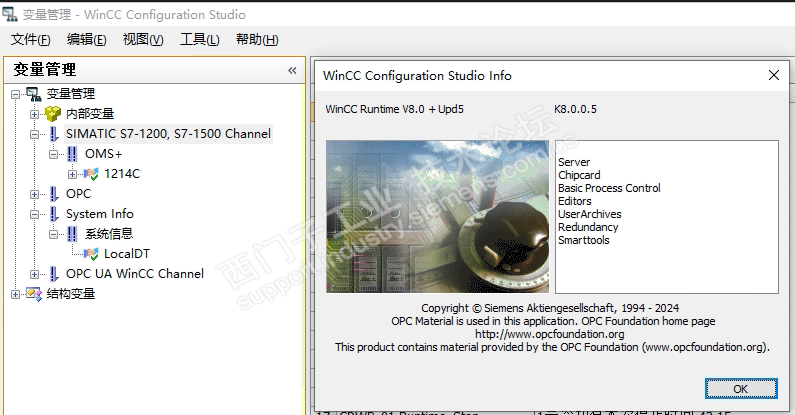Open the 视图(V) menu
Image resolution: width=795 pixels, height=415 pixels.
pyautogui.click(x=143, y=40)
